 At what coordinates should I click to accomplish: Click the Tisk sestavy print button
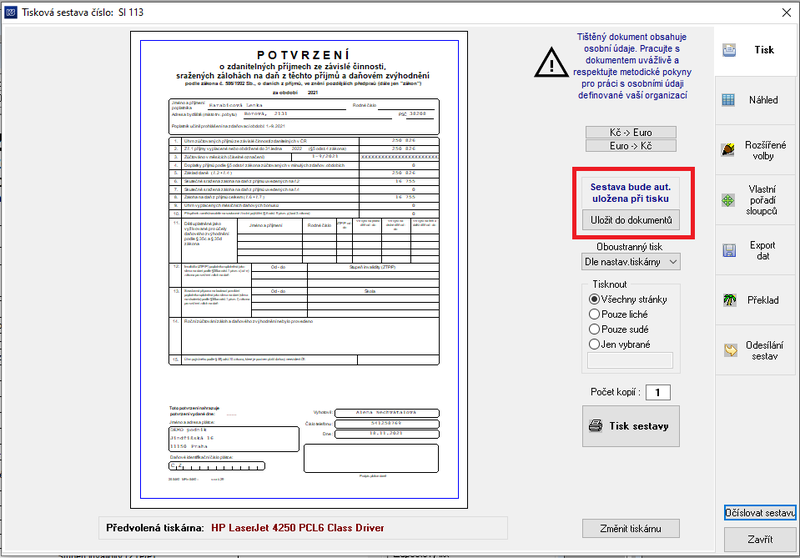click(x=631, y=426)
